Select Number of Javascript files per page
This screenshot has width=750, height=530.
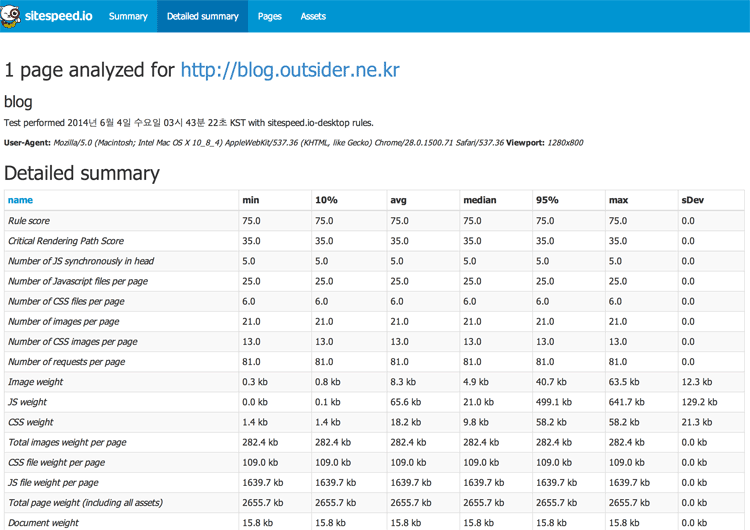78,281
